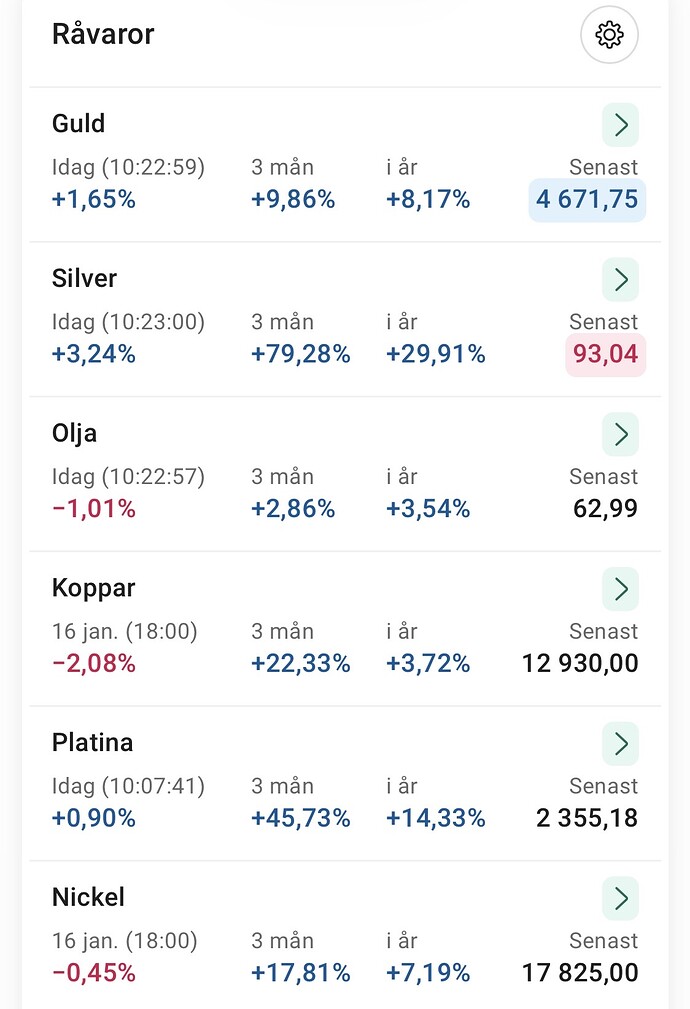
Task: Tap the Nickel row arrow icon
Action: (x=620, y=898)
